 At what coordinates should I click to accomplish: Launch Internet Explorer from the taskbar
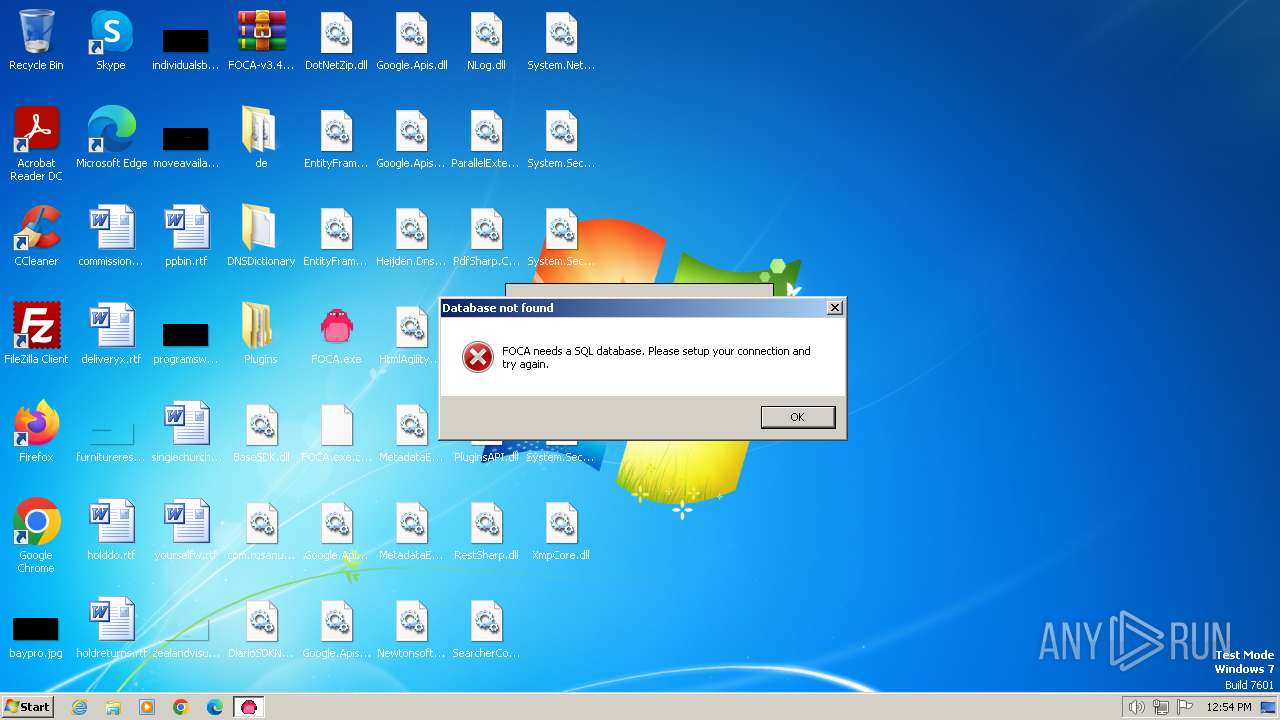80,707
